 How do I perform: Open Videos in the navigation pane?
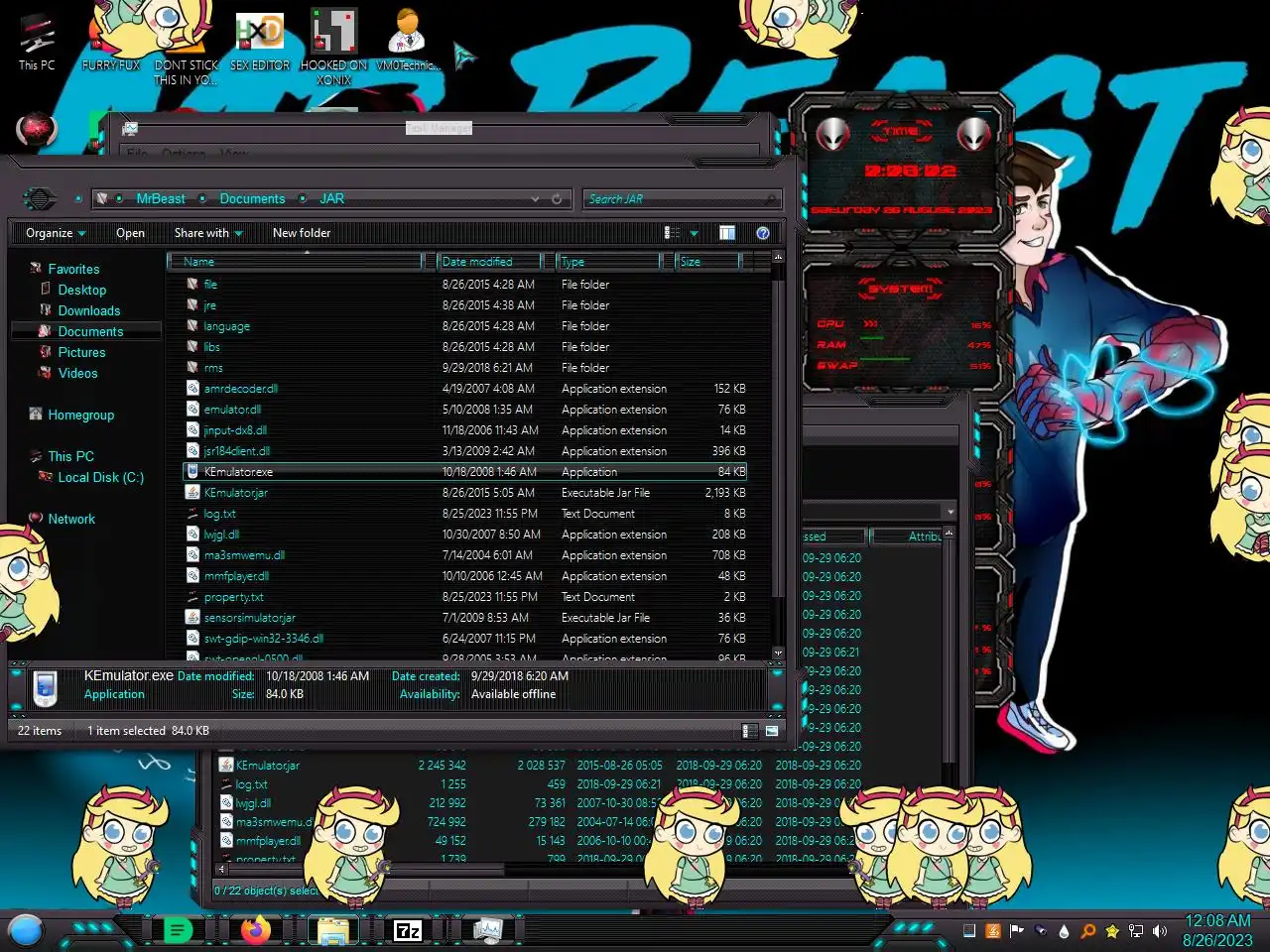point(77,373)
